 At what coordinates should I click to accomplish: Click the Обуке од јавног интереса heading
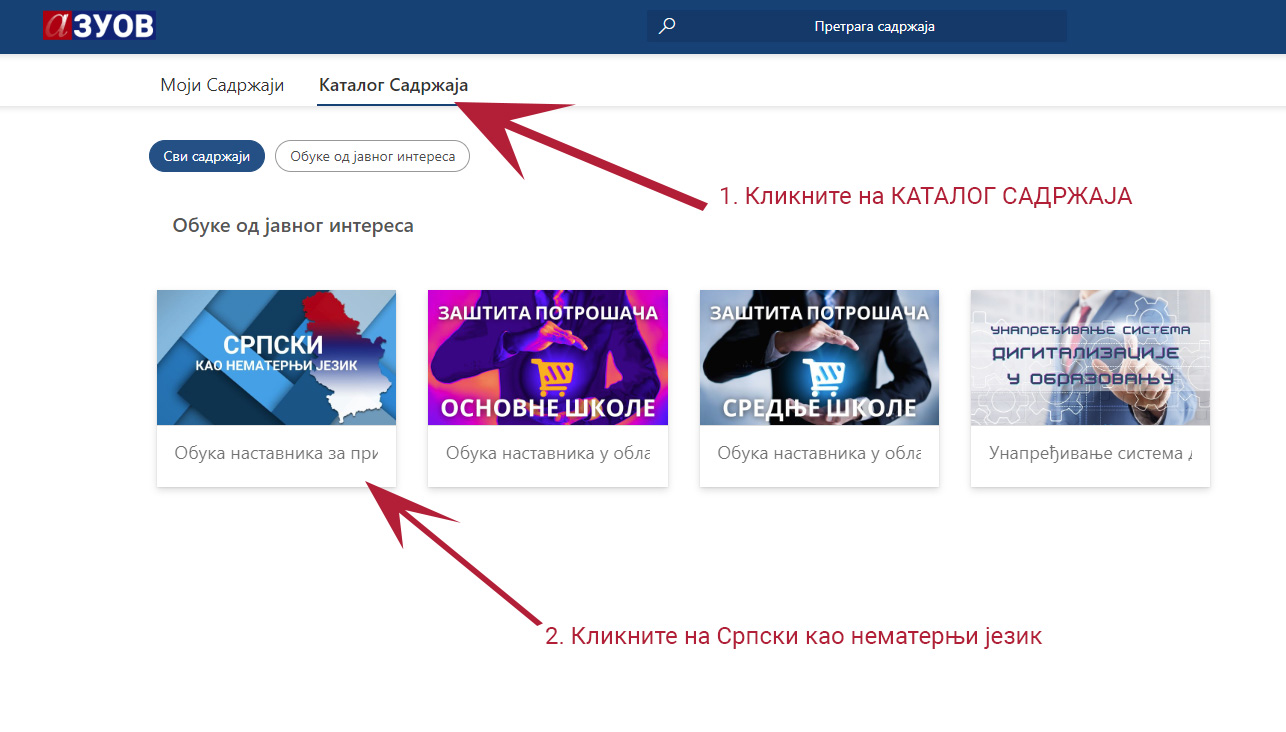click(293, 226)
